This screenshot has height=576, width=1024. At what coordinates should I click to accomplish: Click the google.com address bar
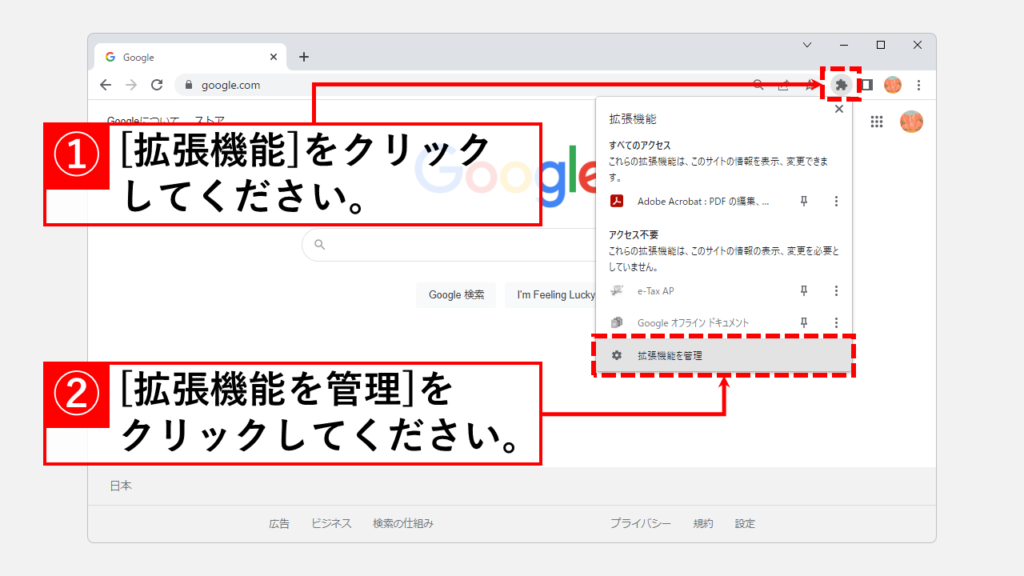[x=450, y=85]
